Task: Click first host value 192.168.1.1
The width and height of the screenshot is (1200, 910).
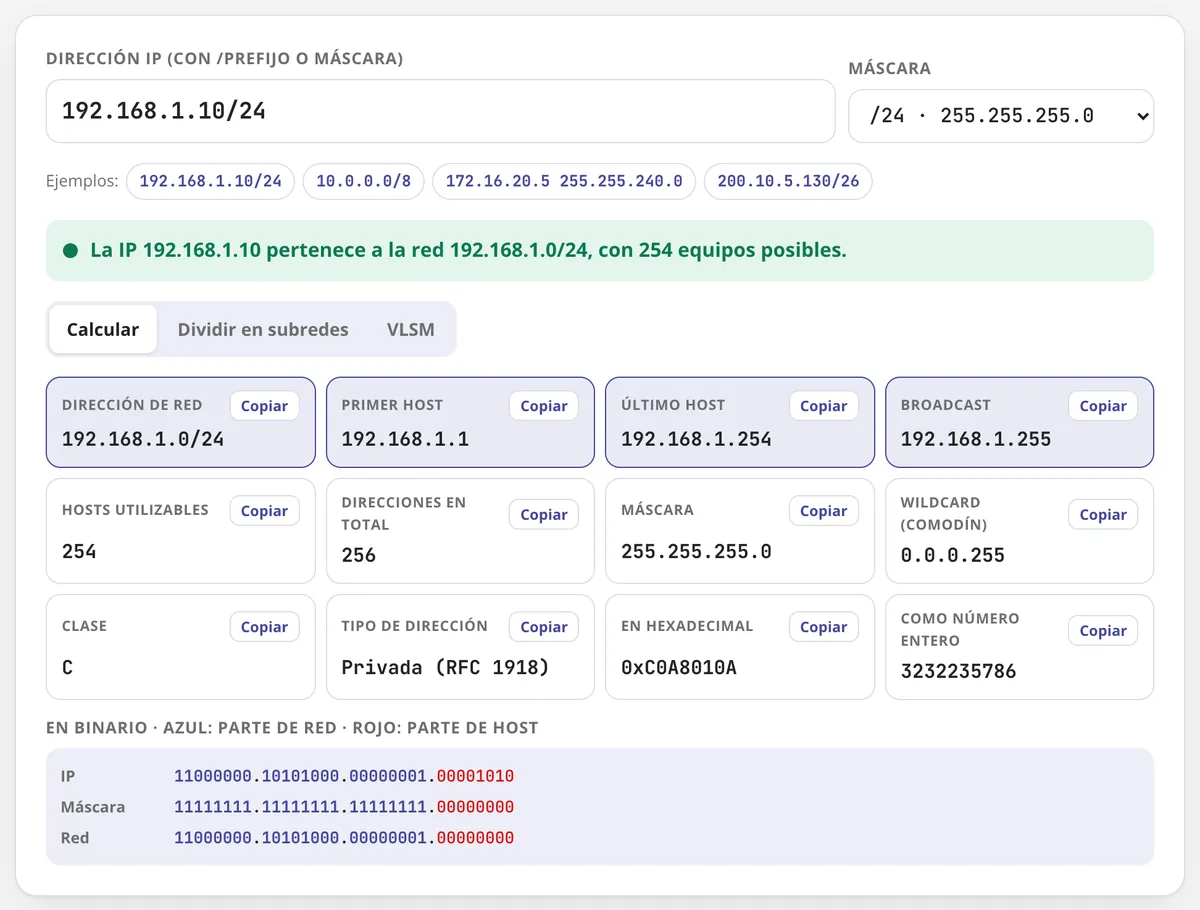Action: (405, 439)
